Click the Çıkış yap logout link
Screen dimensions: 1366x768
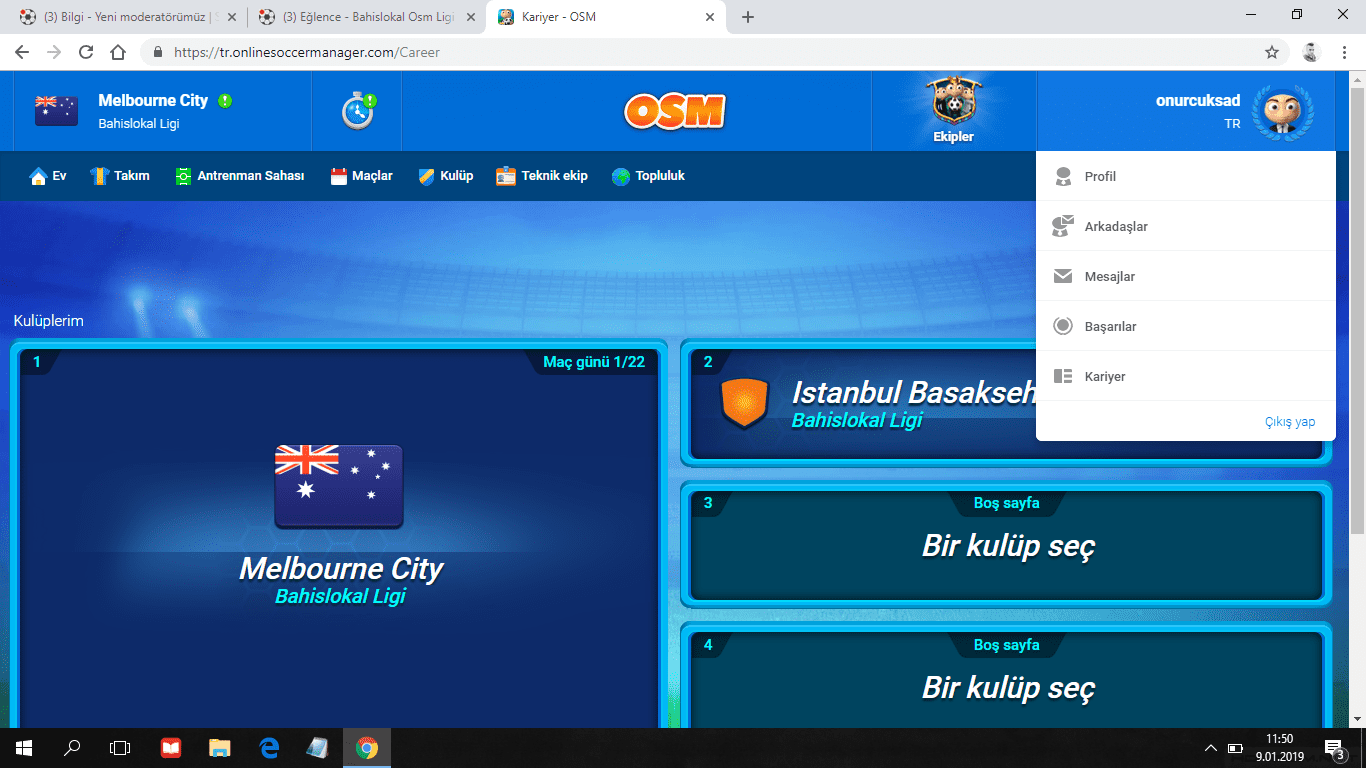pyautogui.click(x=1290, y=422)
